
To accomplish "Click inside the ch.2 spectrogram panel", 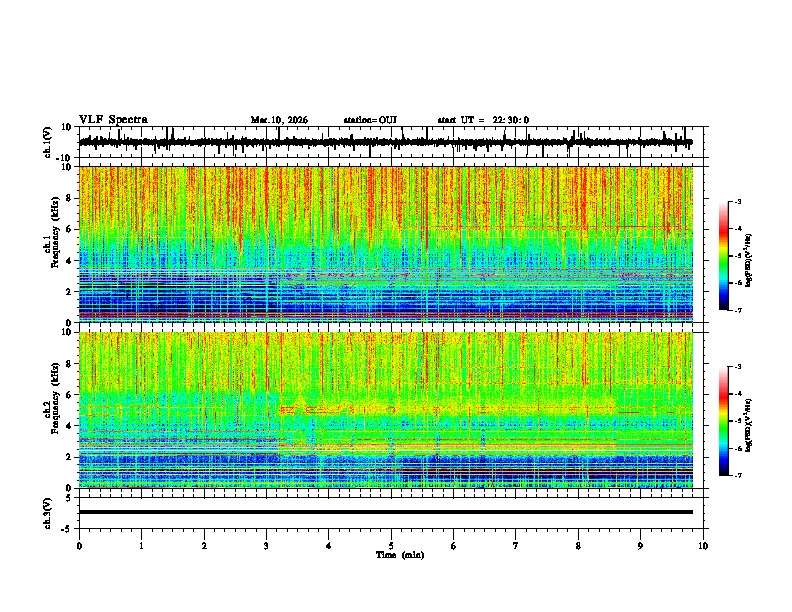I will click(386, 410).
